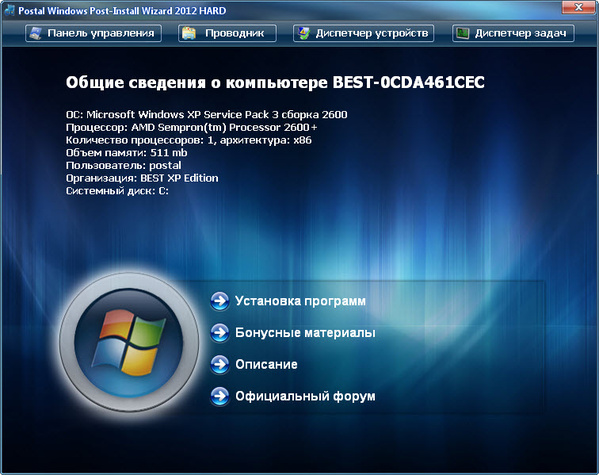
Task: Click the Общие сведения о компьютере heading
Action: [275, 83]
